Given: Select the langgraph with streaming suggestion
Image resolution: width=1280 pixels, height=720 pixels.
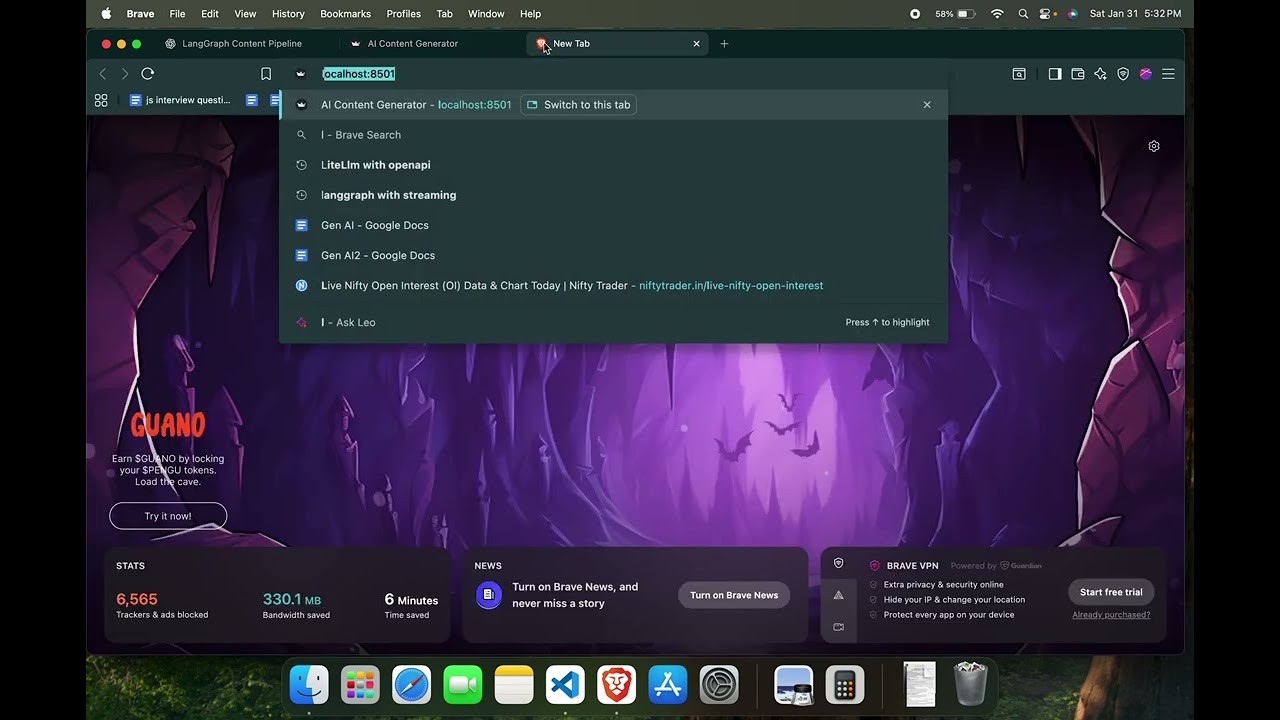Looking at the screenshot, I should (x=614, y=195).
